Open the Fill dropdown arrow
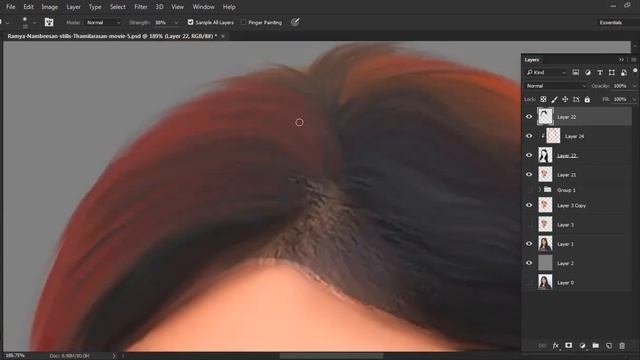 point(634,99)
